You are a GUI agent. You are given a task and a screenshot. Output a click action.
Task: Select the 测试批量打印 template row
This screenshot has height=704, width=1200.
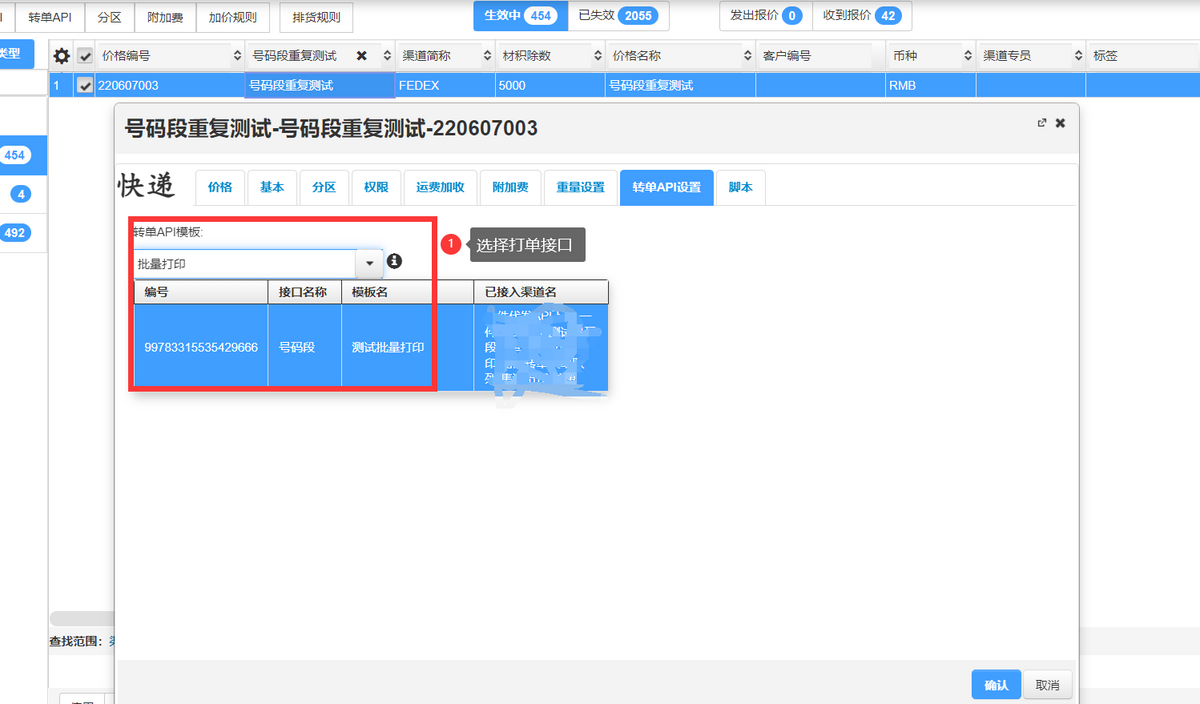pyautogui.click(x=387, y=347)
